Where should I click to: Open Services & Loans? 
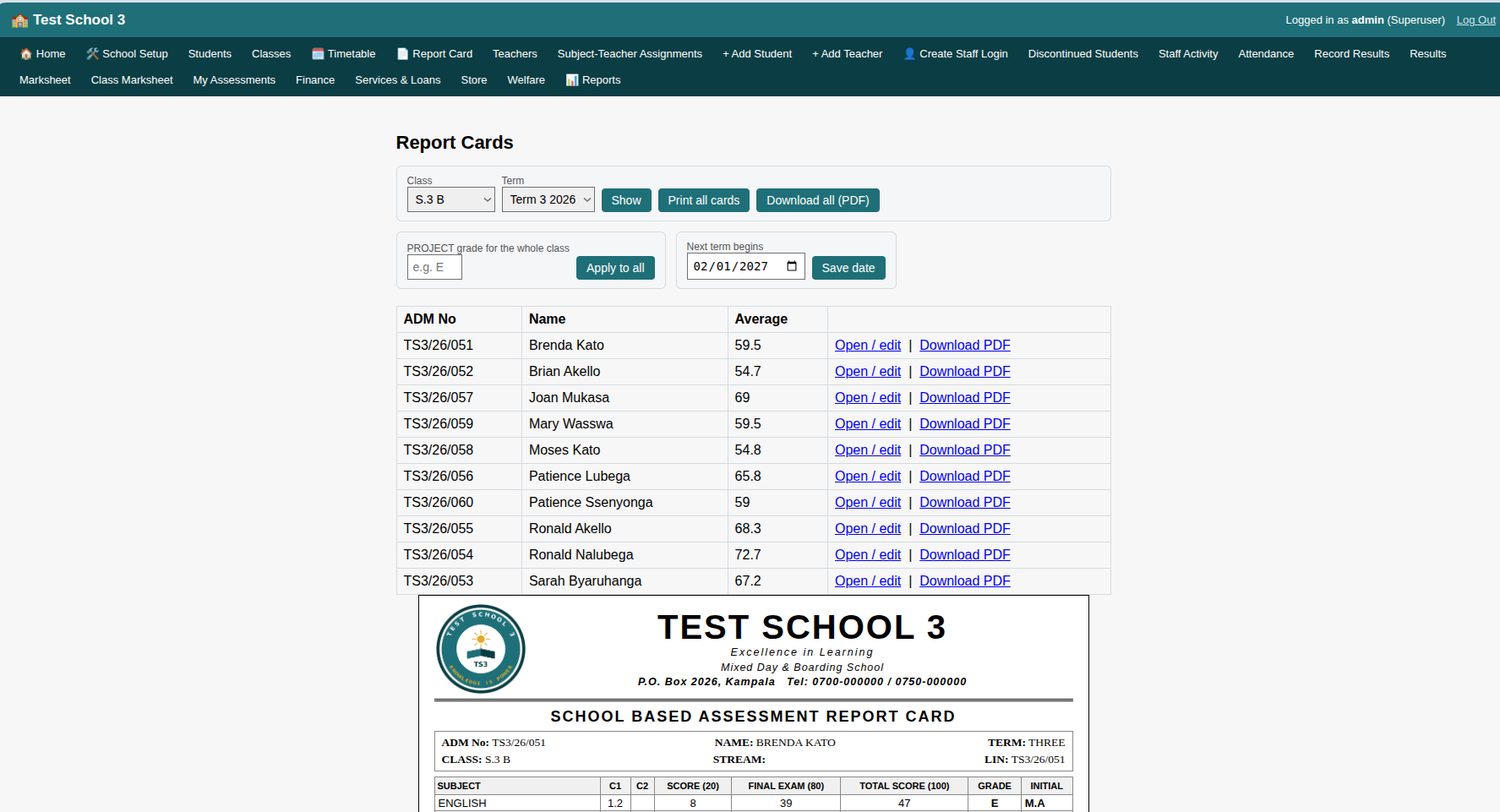click(398, 80)
